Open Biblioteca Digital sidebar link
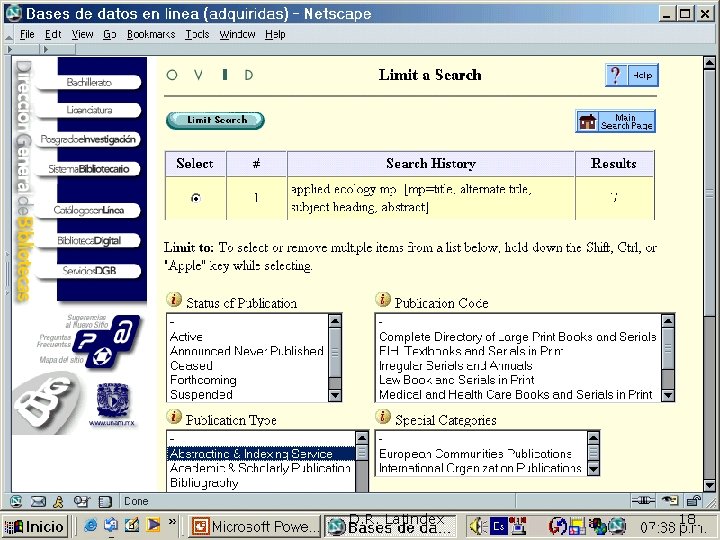Viewport: 720px width, 540px height. 89,241
